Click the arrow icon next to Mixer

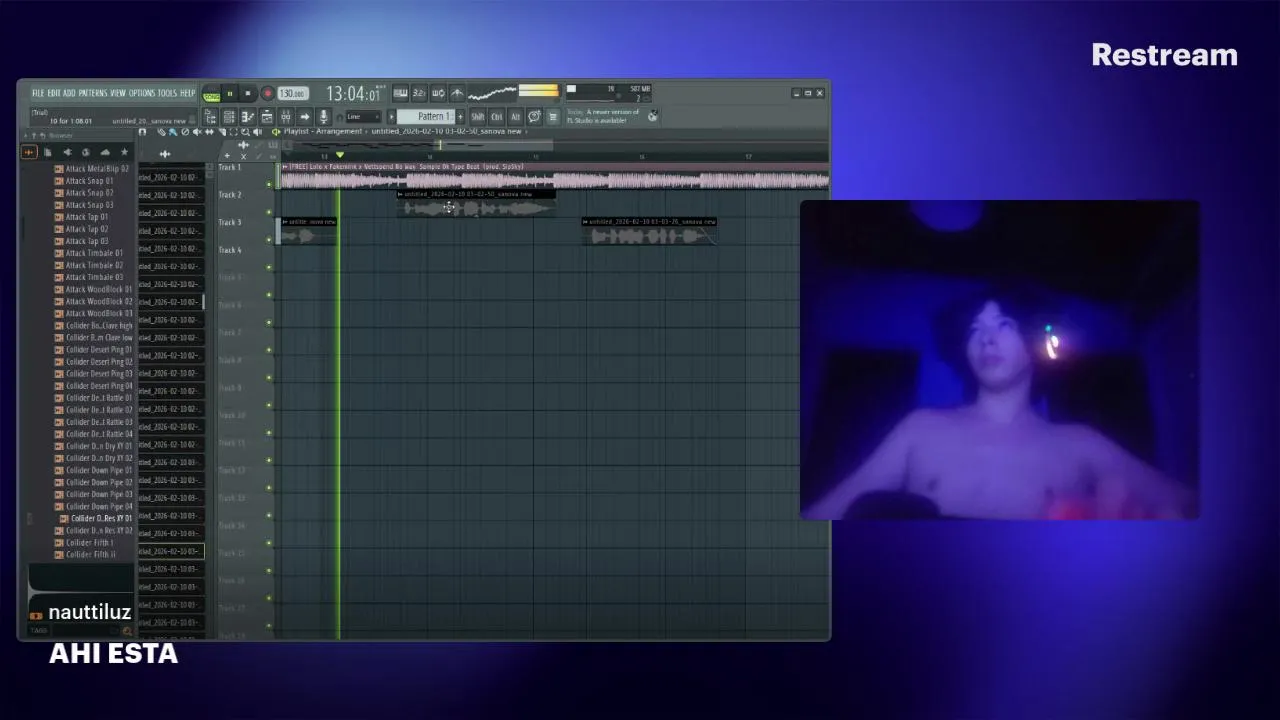(305, 117)
